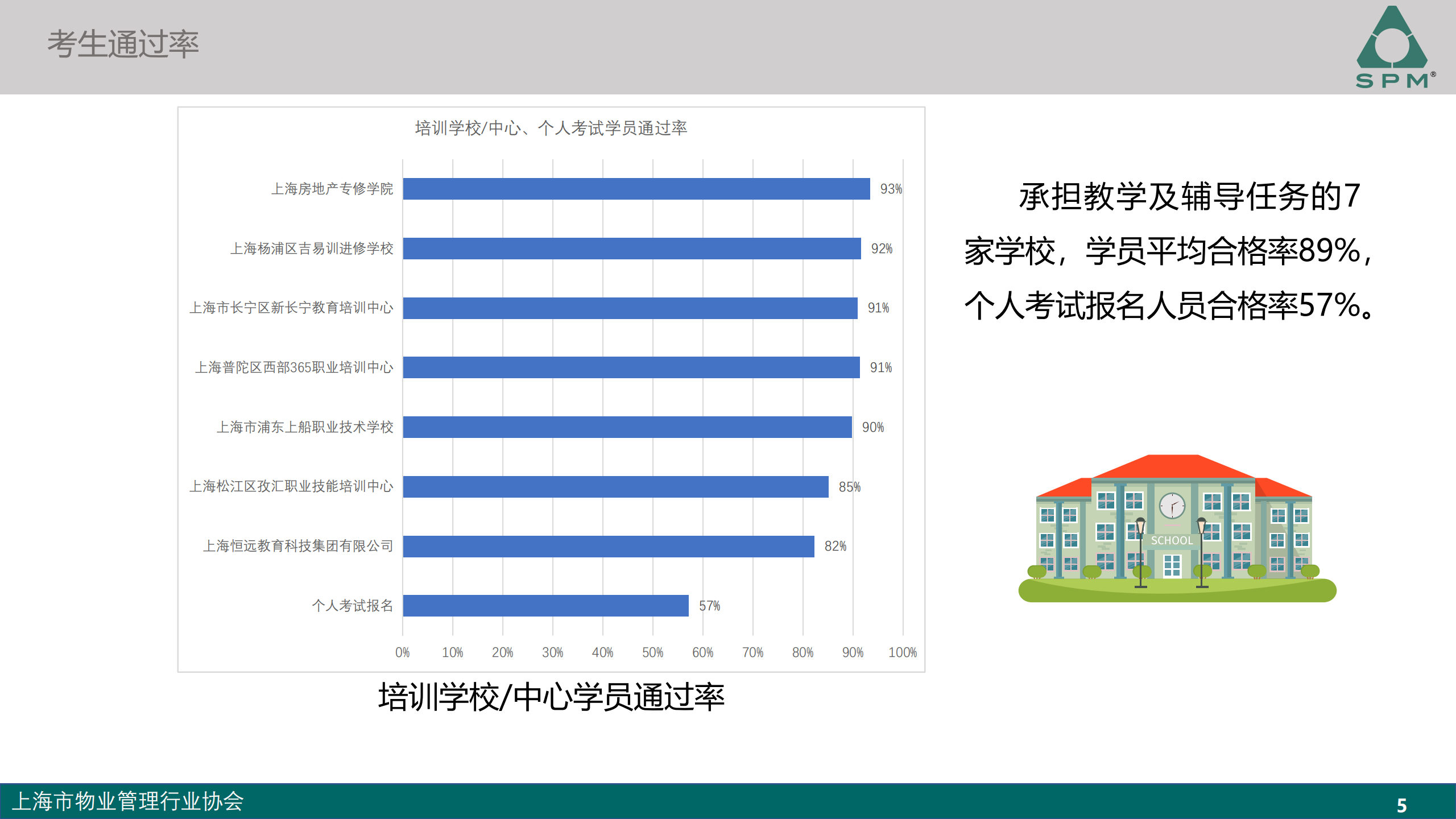Viewport: 1456px width, 819px height.
Task: Select the 93% bar for 上海房地产专修学院
Action: (636, 189)
